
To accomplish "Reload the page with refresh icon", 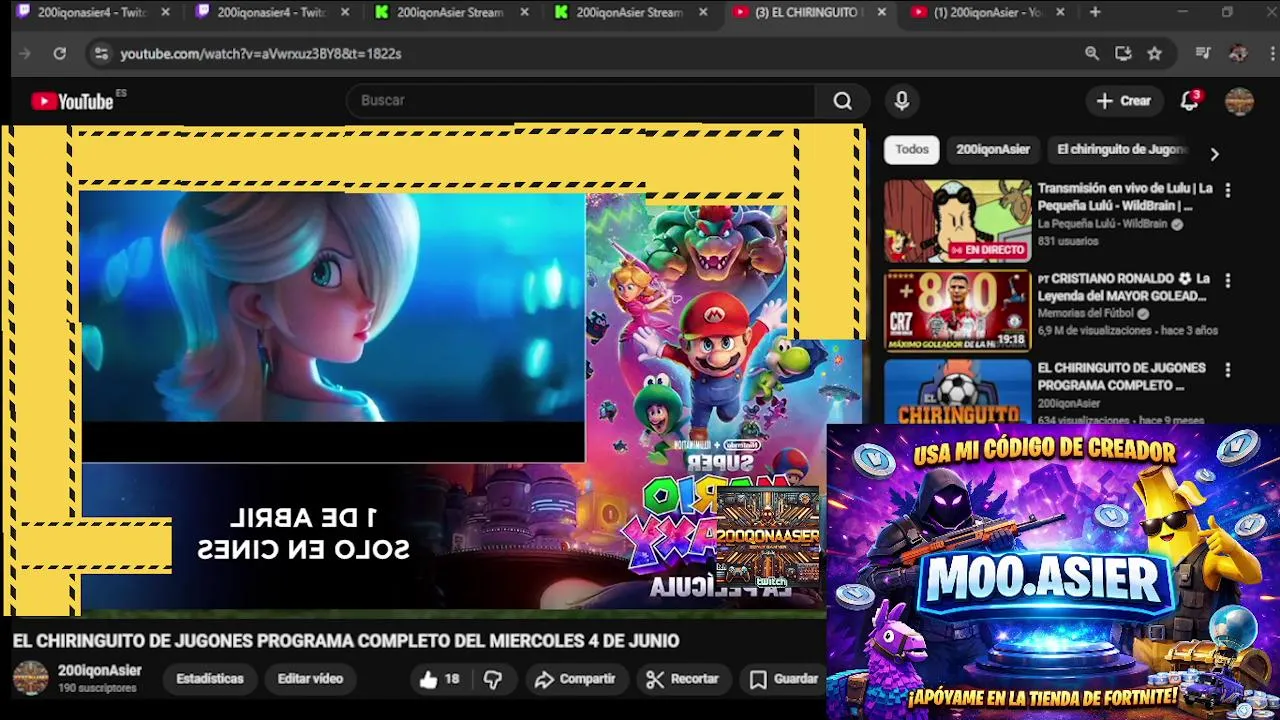I will click(x=59, y=54).
